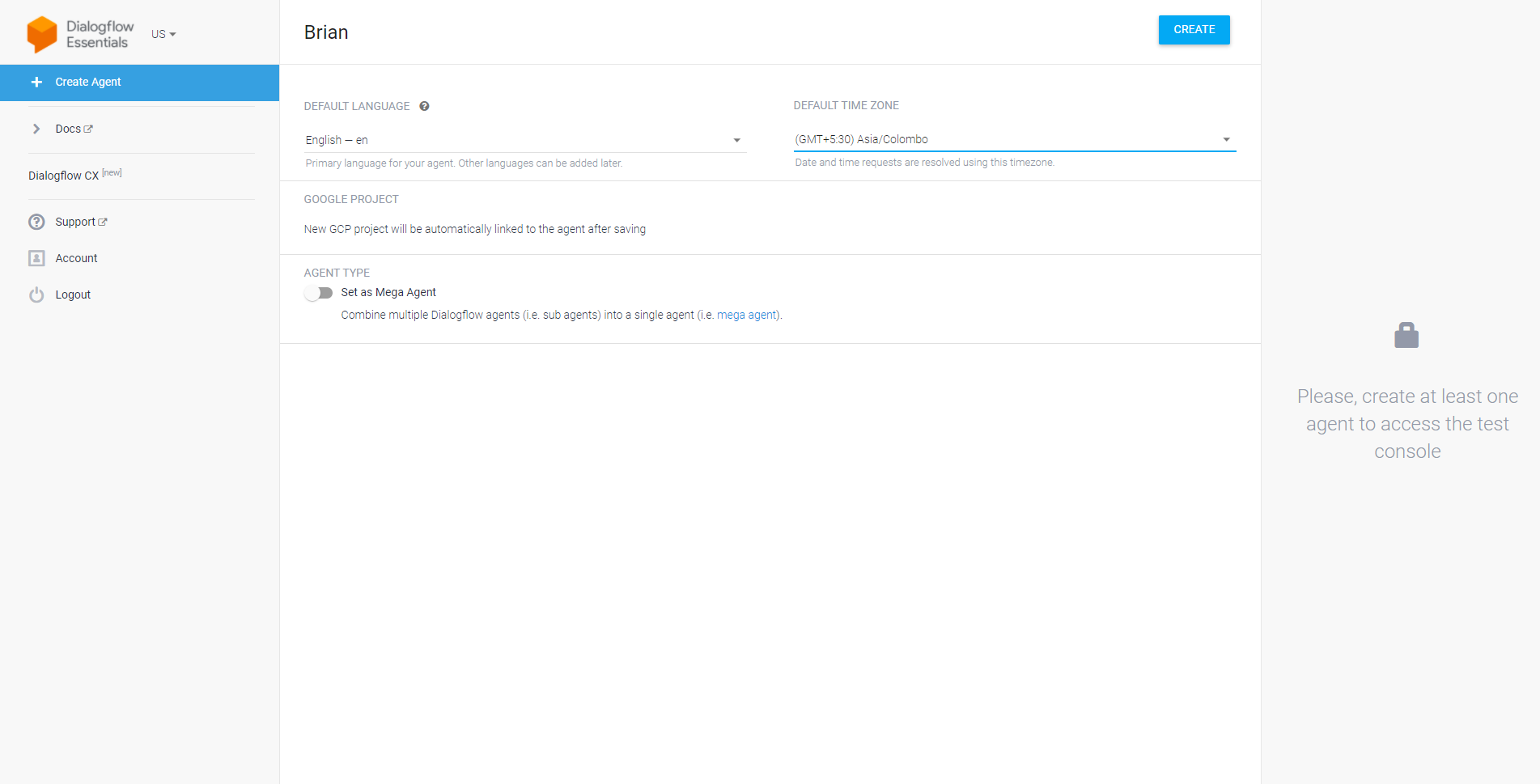This screenshot has height=784, width=1540.
Task: Click the Set as Mega Agent label
Action: pyautogui.click(x=388, y=292)
